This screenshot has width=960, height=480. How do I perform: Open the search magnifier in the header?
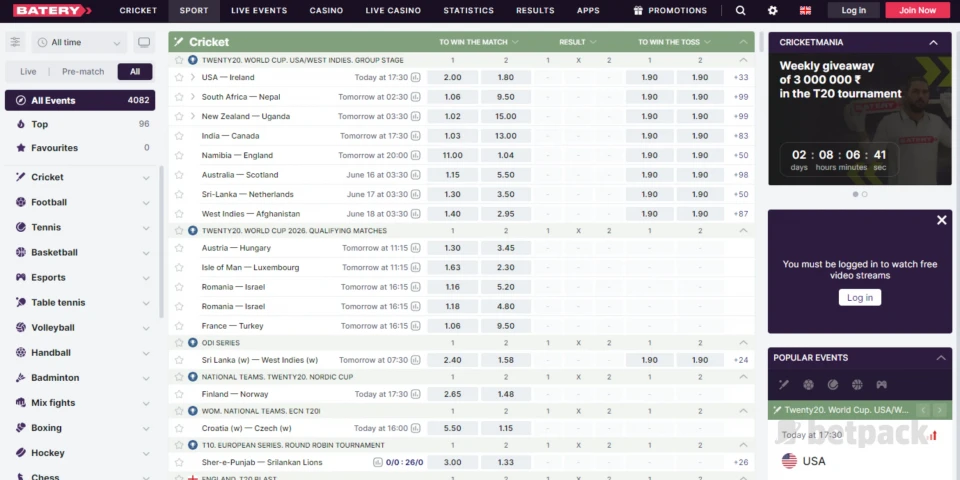pyautogui.click(x=740, y=11)
